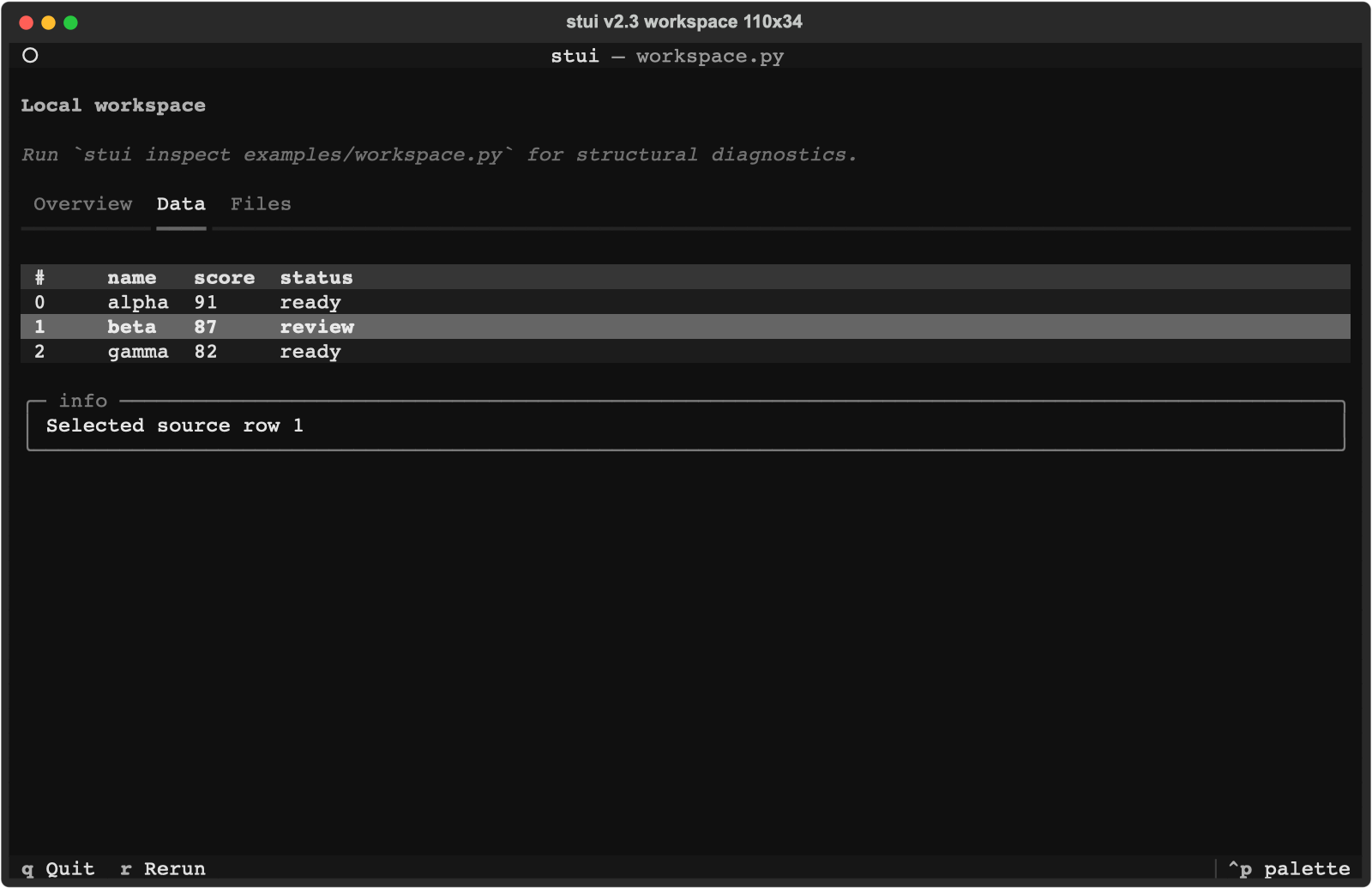Select the gamma row name cell
The image size is (1372, 888).
click(138, 352)
